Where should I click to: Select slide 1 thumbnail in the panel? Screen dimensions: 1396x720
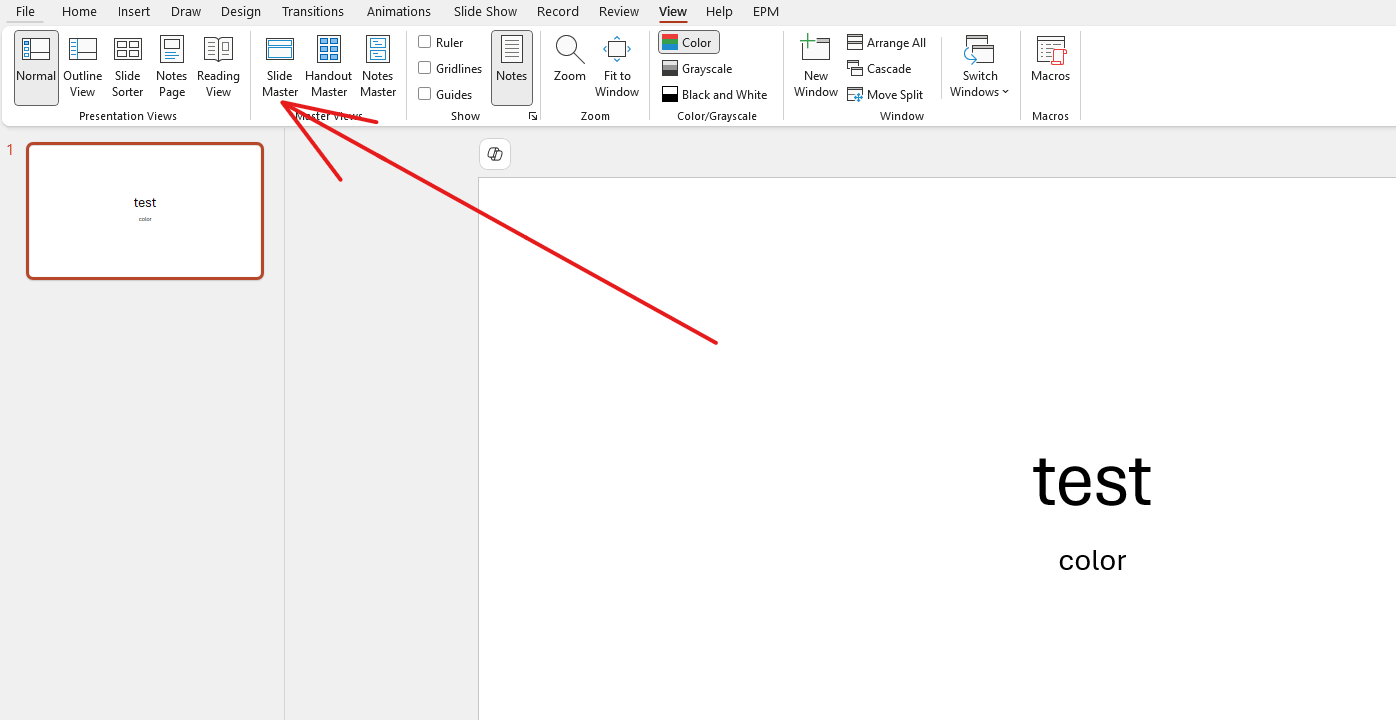coord(144,210)
